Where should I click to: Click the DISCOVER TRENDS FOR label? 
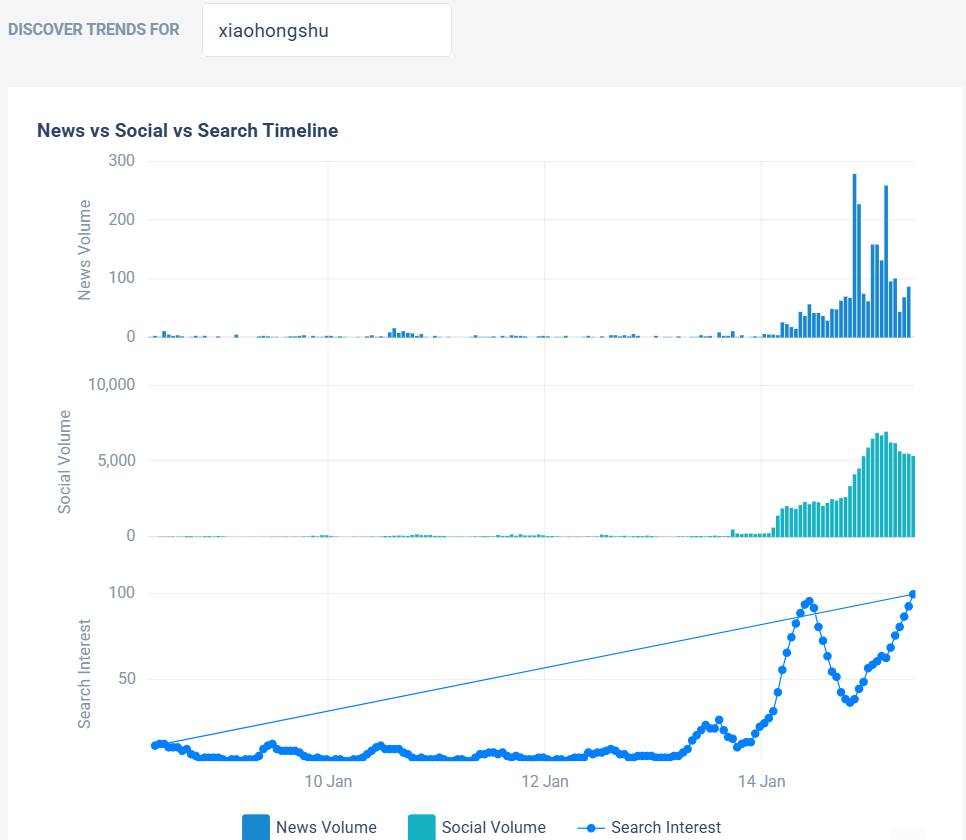point(94,30)
